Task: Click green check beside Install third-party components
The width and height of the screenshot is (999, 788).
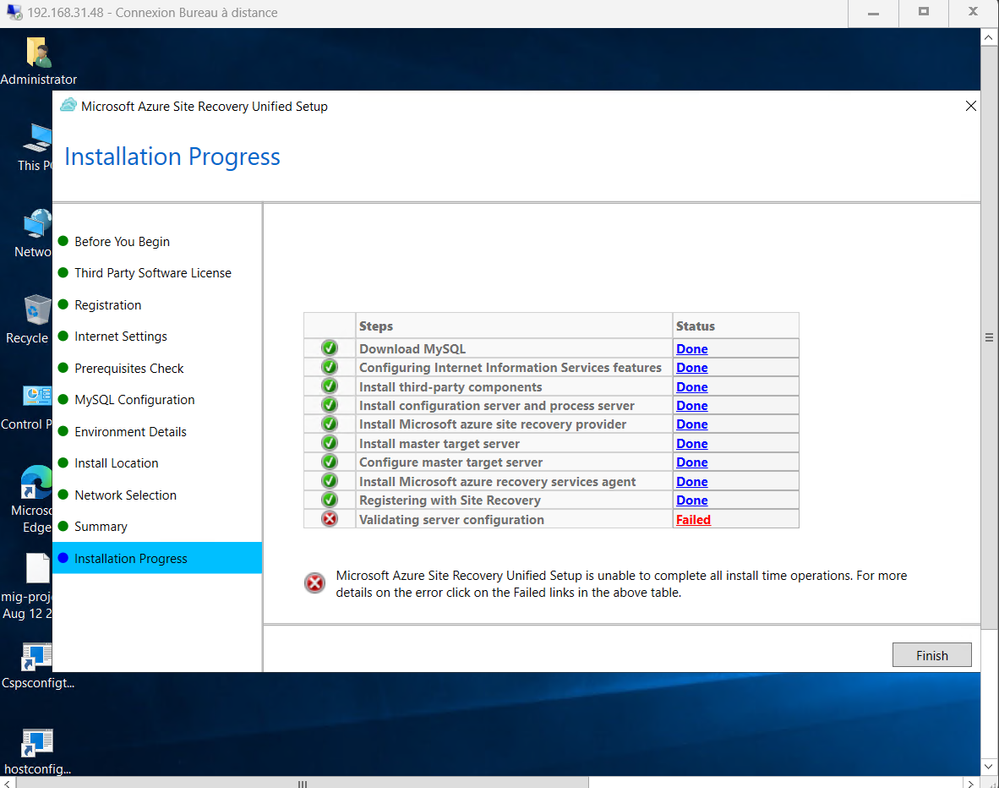Action: pos(329,386)
